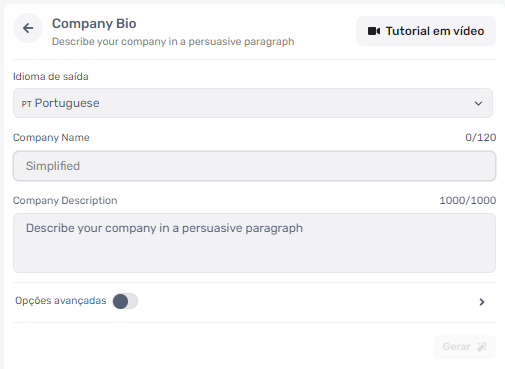Click the 0/120 character counter
This screenshot has width=505, height=369.
coord(481,137)
